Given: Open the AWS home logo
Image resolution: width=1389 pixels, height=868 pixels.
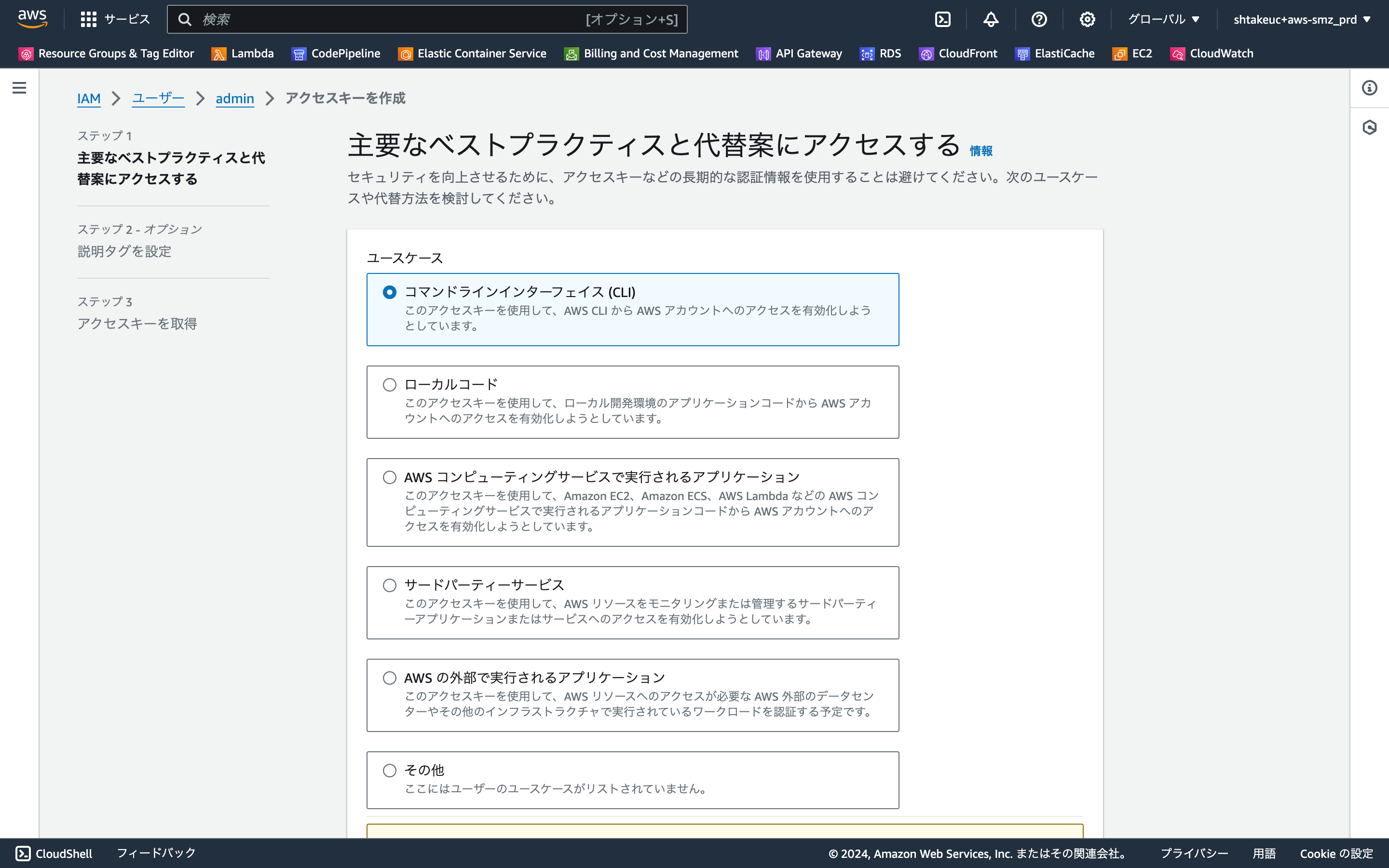Looking at the screenshot, I should 32,19.
